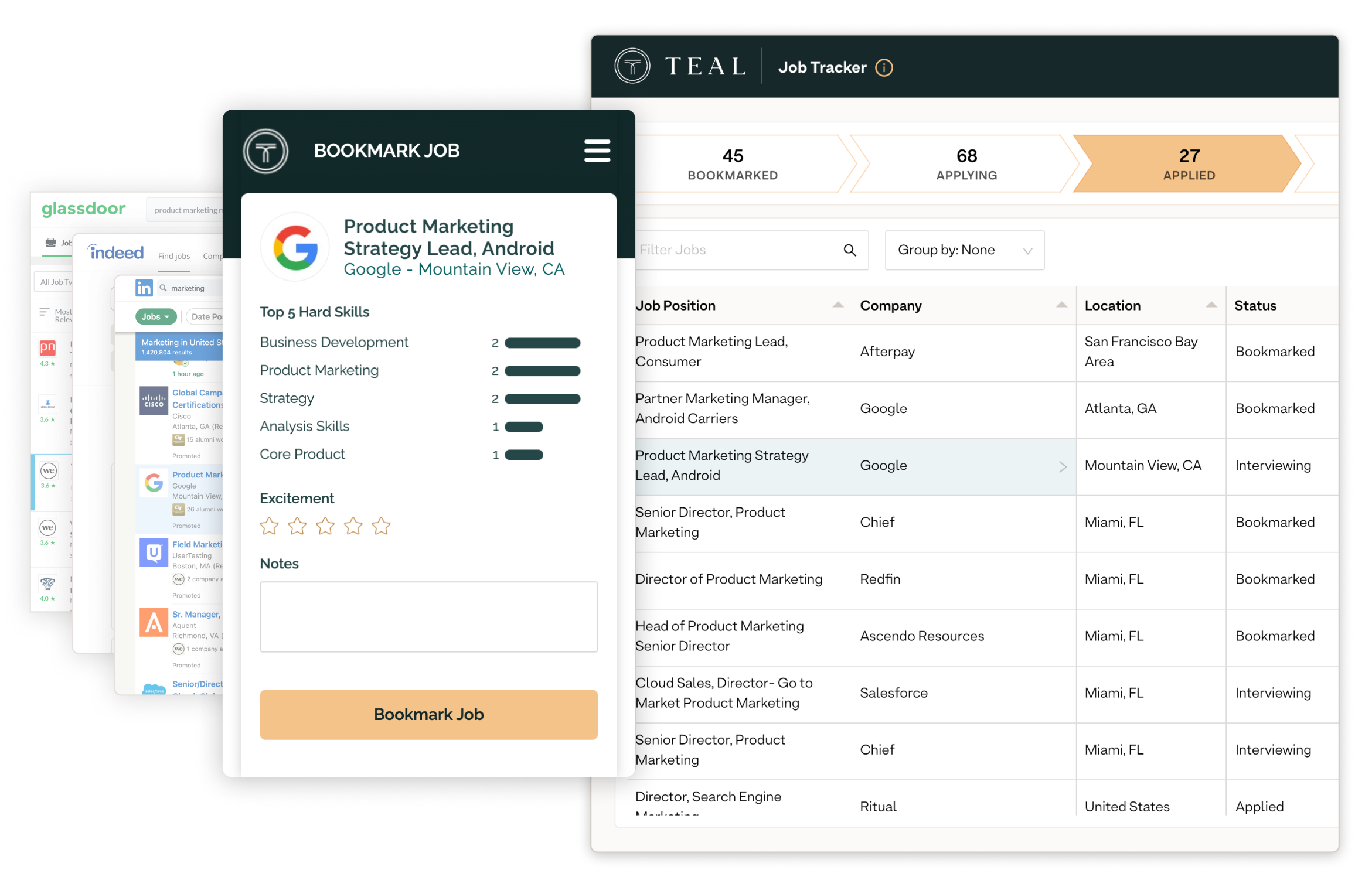This screenshot has width=1372, height=887.
Task: Select the 27 Applied stage
Action: click(1189, 164)
